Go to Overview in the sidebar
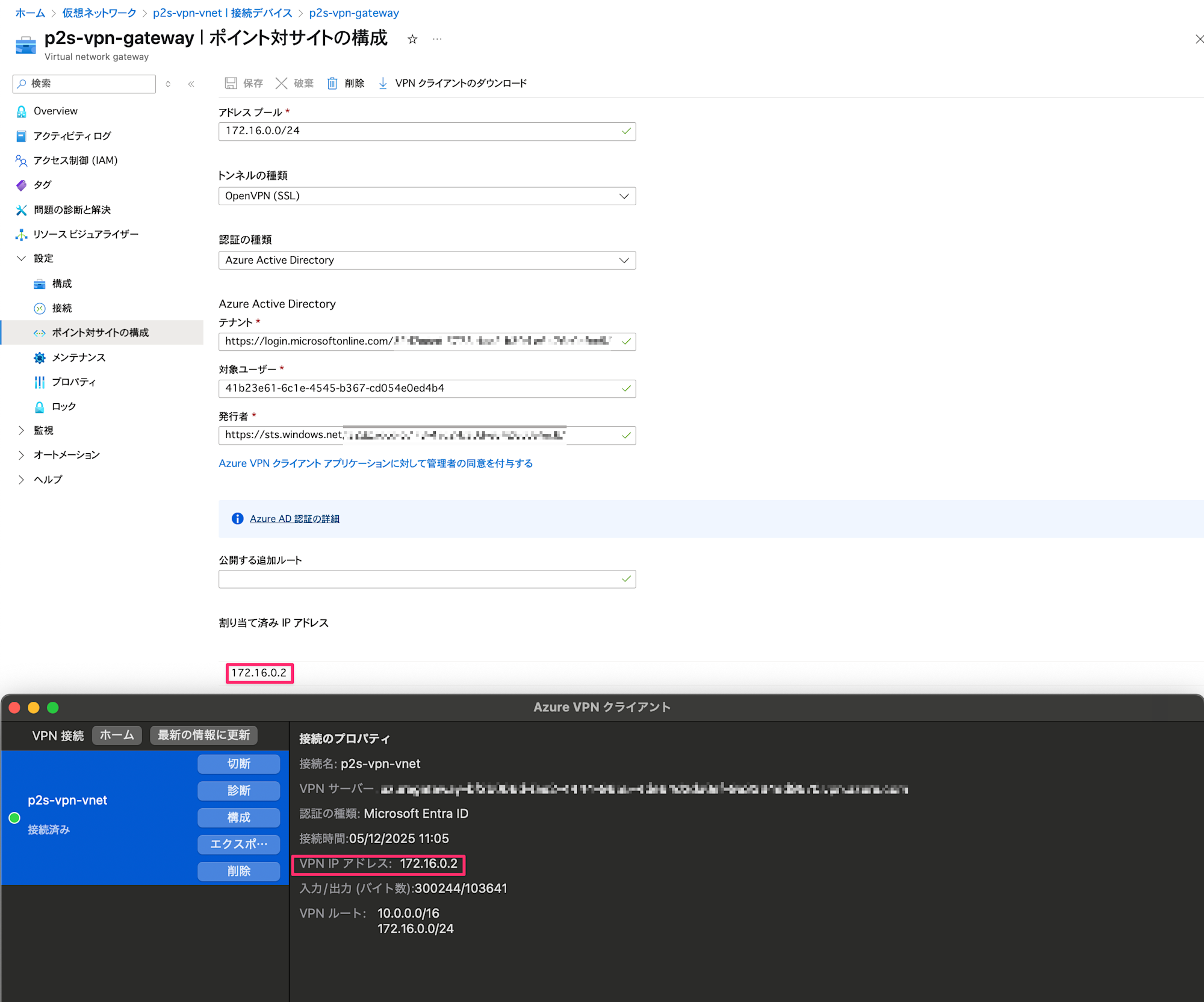The width and height of the screenshot is (1204, 1002). 55,111
